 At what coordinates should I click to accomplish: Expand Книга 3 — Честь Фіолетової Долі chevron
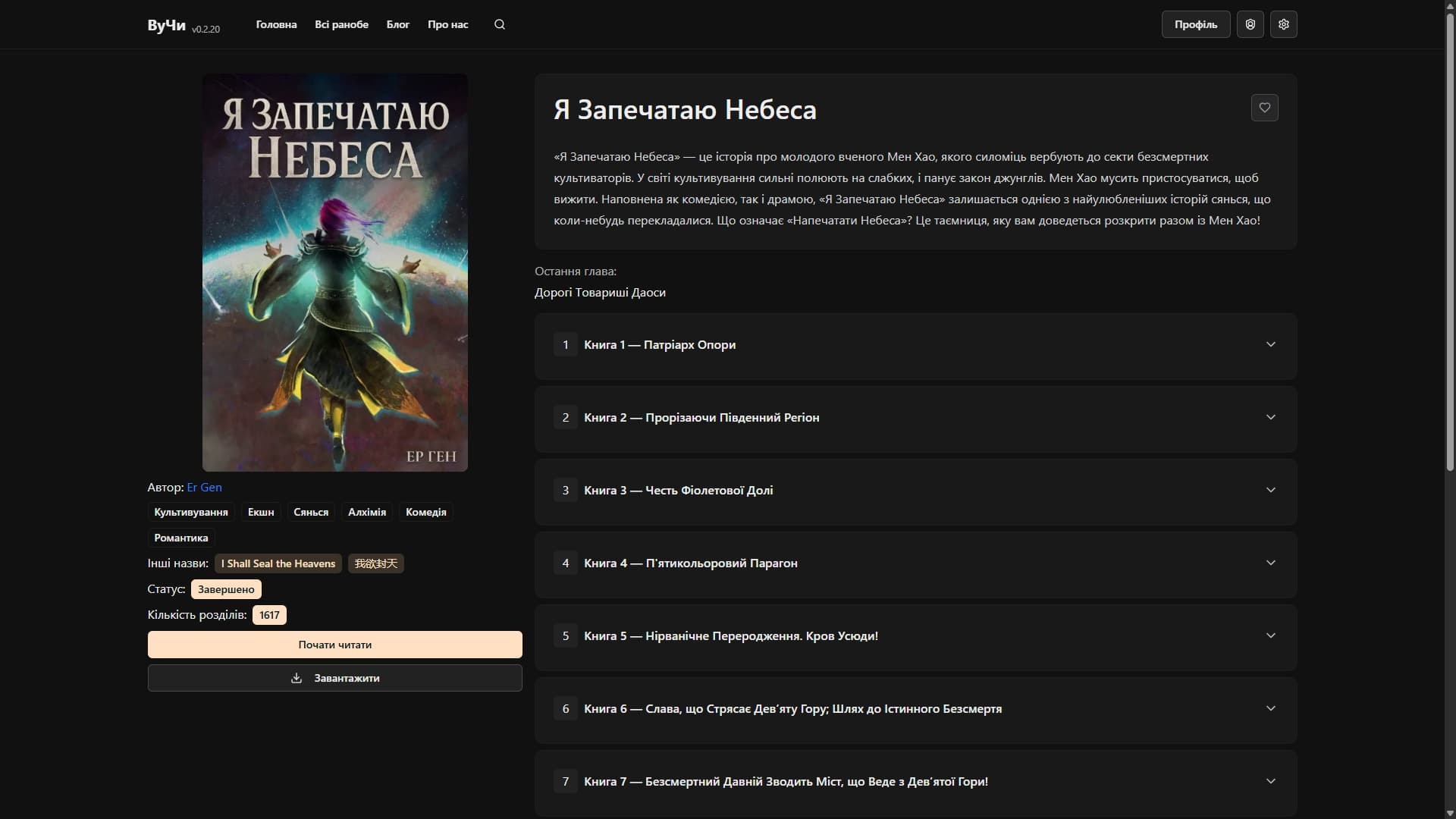point(1271,490)
